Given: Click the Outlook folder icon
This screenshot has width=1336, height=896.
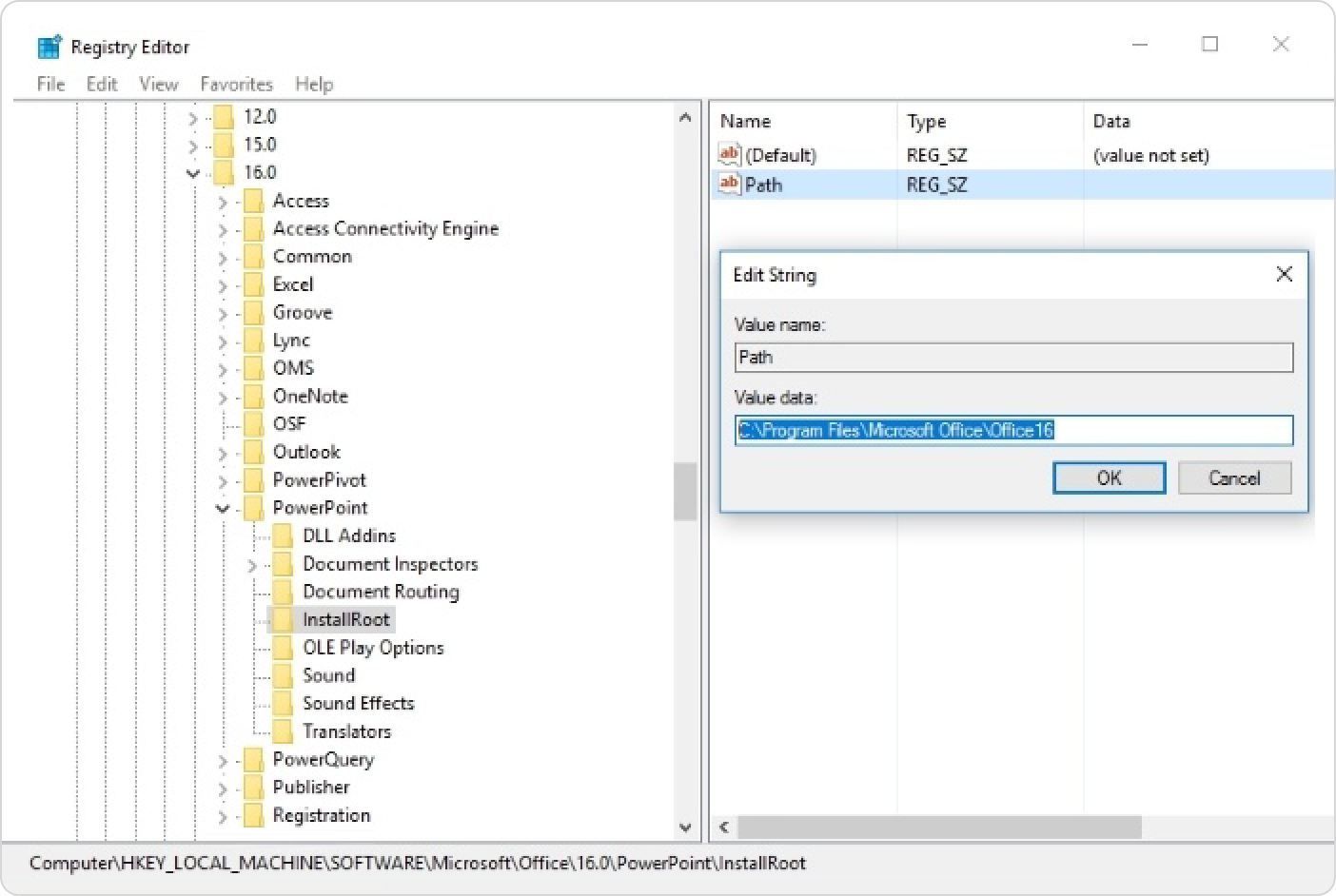Looking at the screenshot, I should click(x=253, y=452).
